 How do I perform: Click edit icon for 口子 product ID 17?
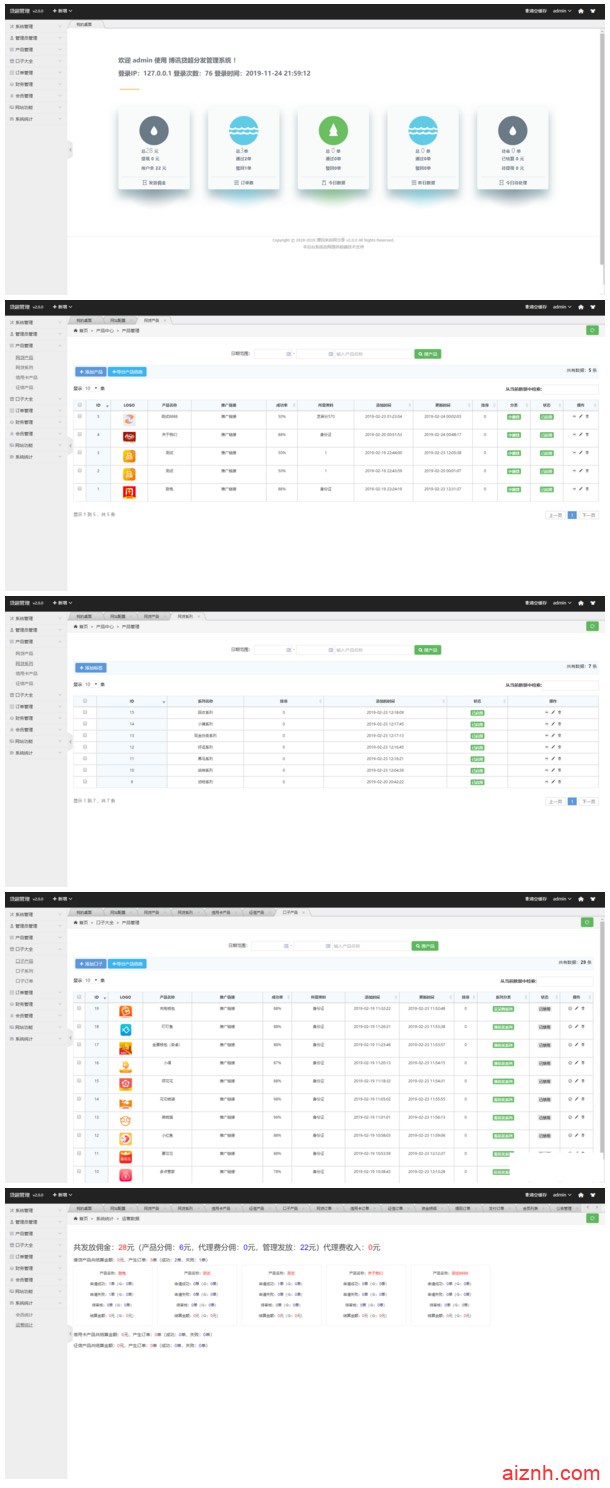coord(579,1047)
